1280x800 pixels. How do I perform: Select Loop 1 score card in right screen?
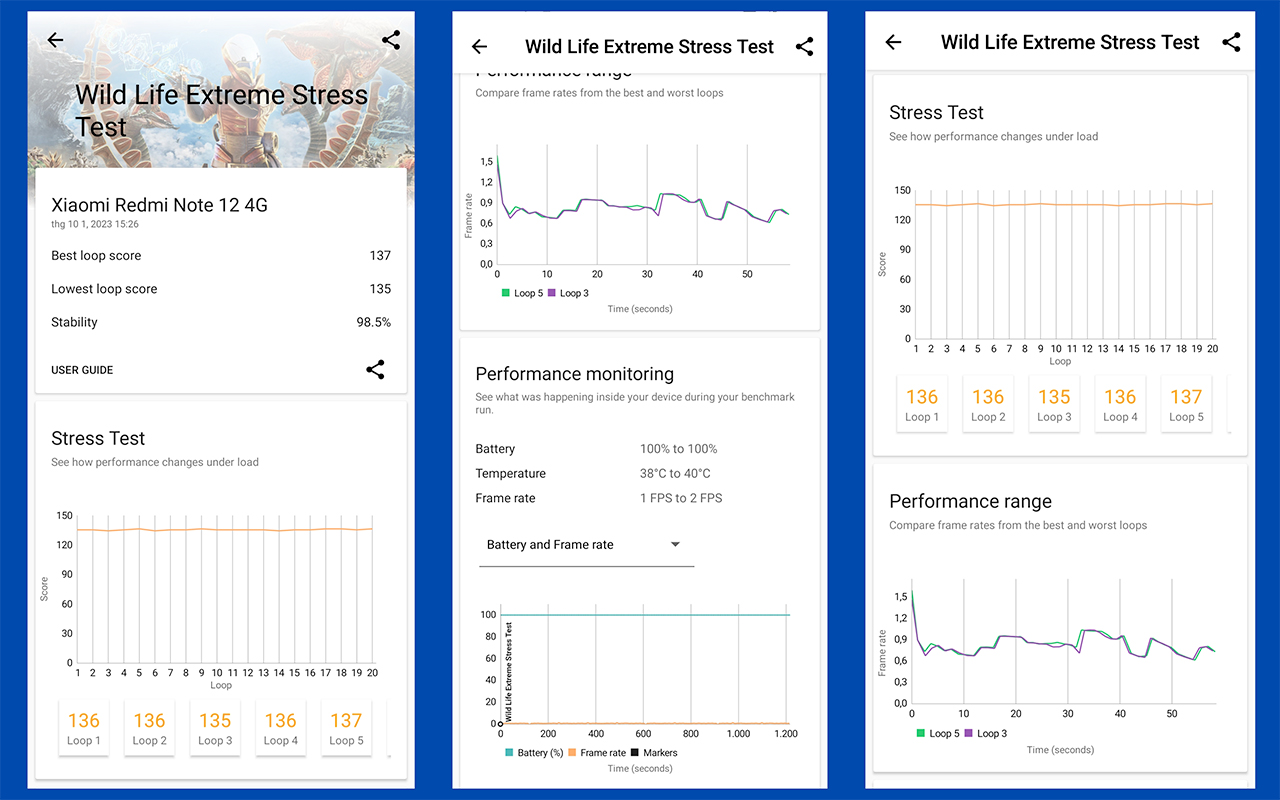click(922, 405)
